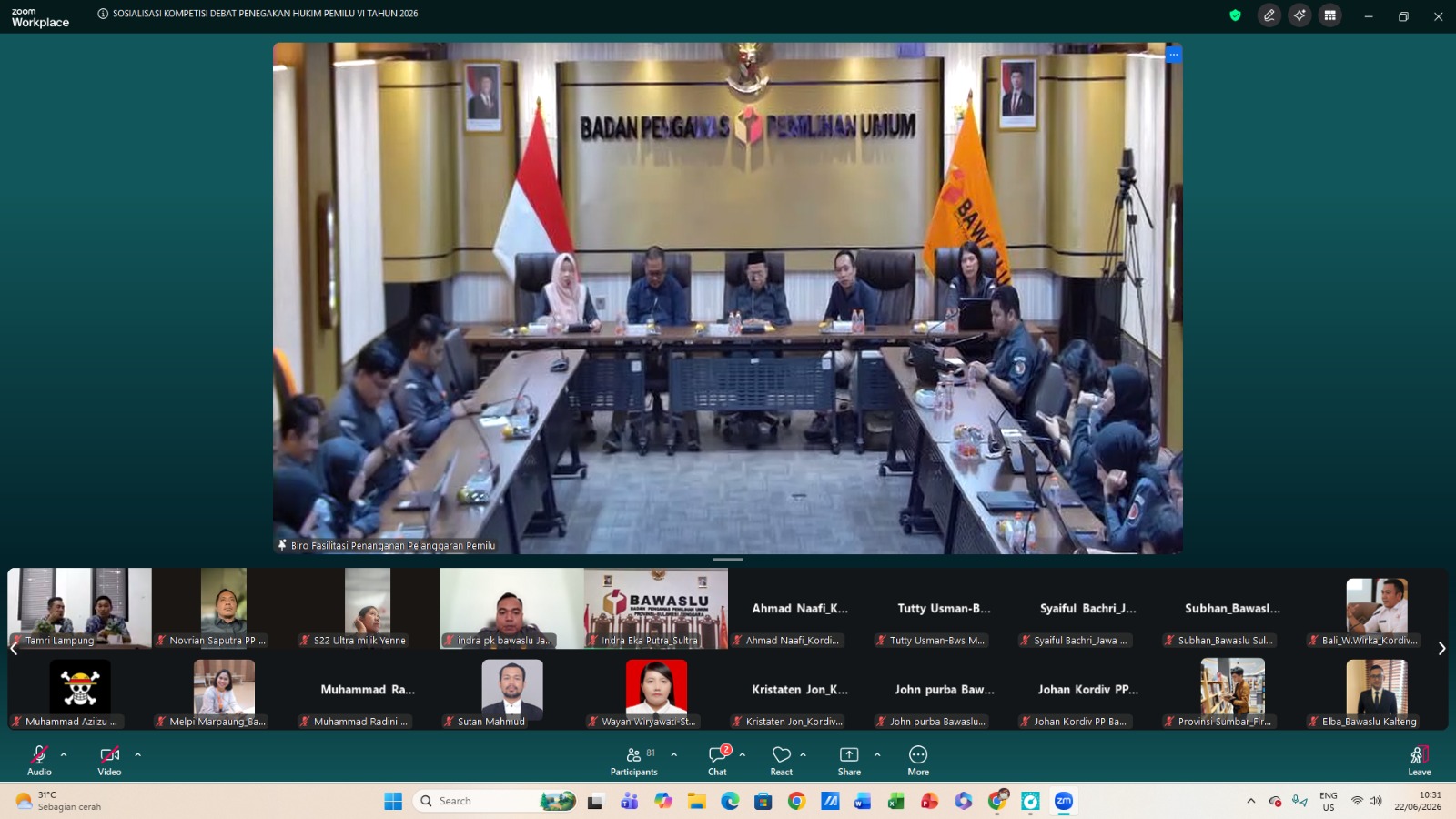Viewport: 1456px width, 819px height.
Task: Open the Participants panel
Action: pyautogui.click(x=634, y=761)
